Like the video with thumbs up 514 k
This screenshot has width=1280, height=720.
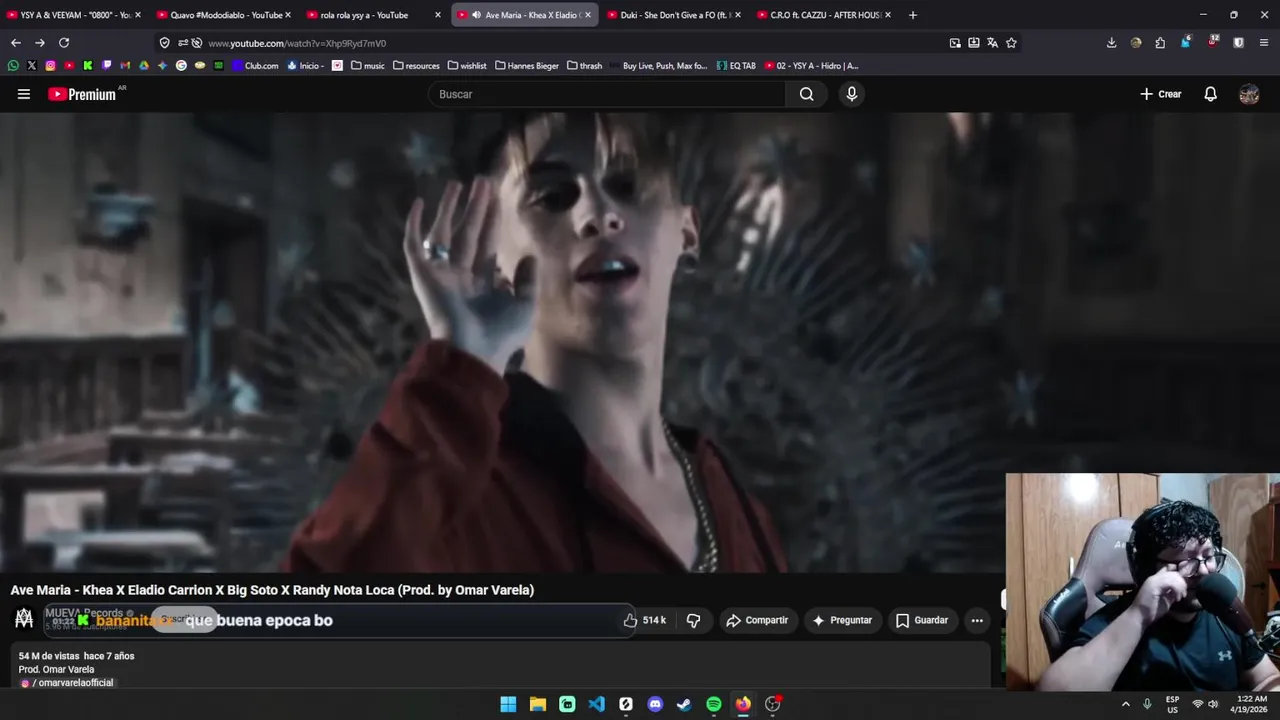(x=645, y=620)
